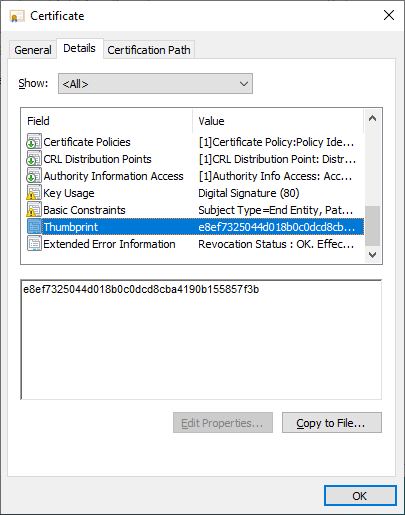Click the Field column header
This screenshot has width=405, height=515.
click(x=107, y=121)
